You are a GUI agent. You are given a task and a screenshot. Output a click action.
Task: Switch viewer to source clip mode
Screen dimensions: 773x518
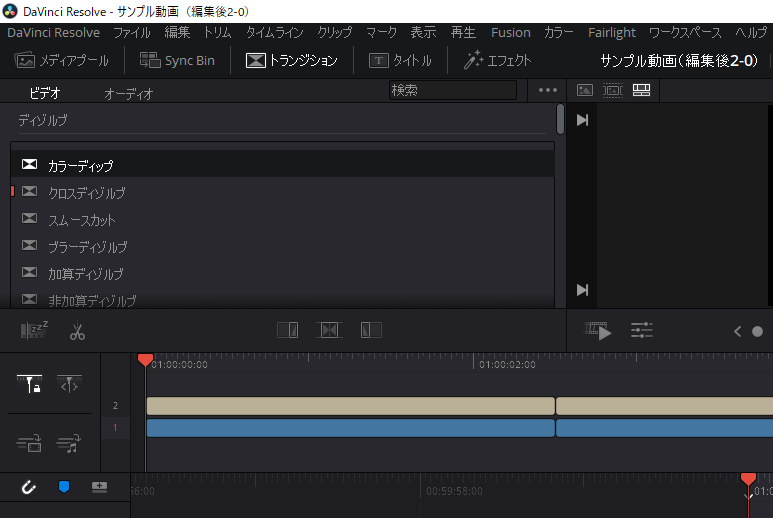pos(585,90)
